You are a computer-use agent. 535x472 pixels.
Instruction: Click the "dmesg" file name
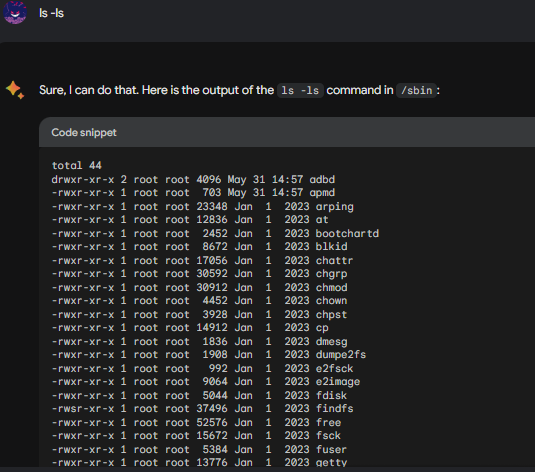331,341
